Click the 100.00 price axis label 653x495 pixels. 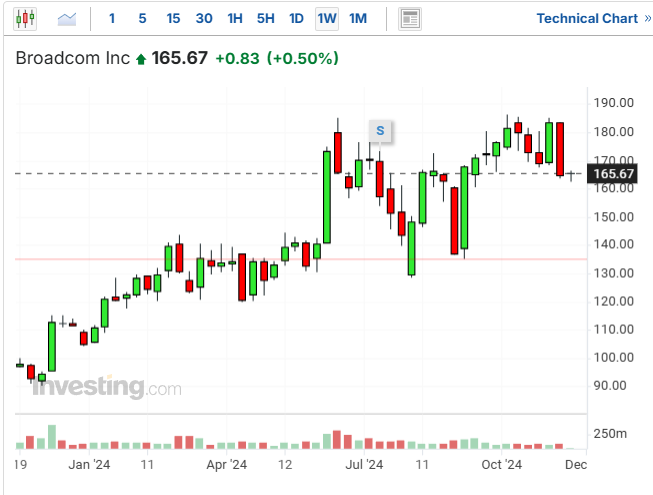[613, 357]
